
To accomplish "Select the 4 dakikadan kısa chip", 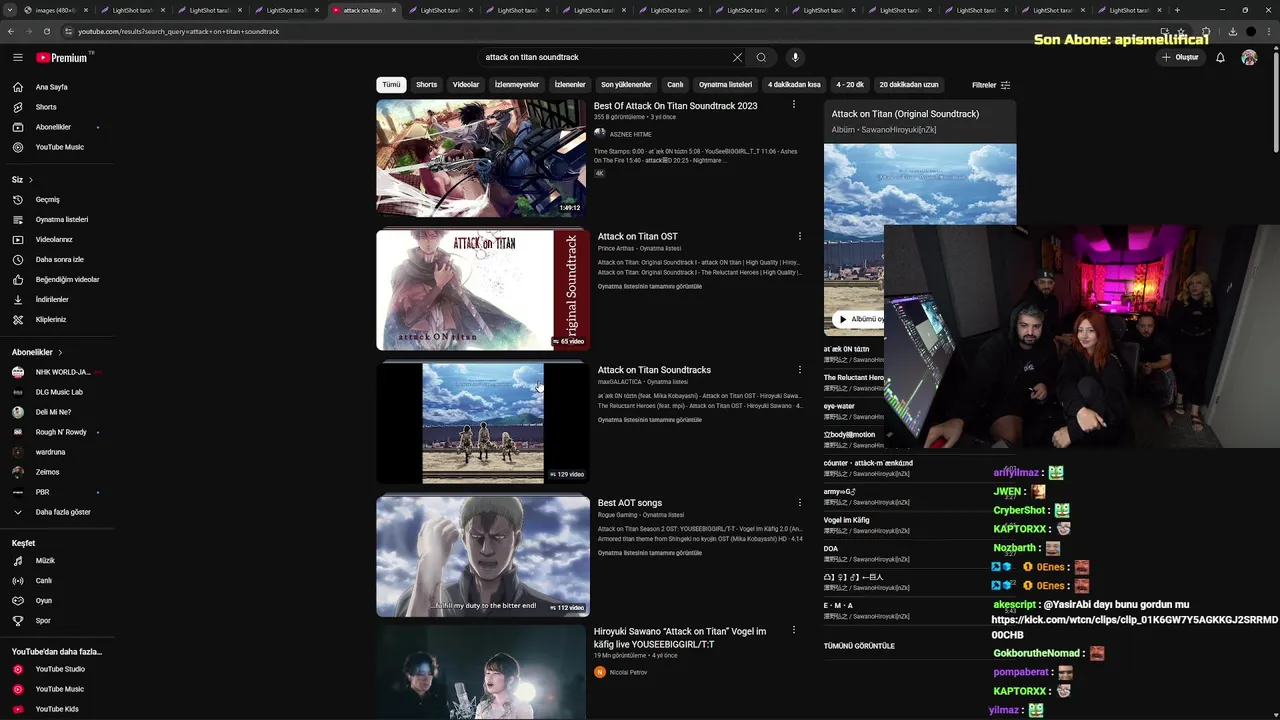I will point(794,85).
